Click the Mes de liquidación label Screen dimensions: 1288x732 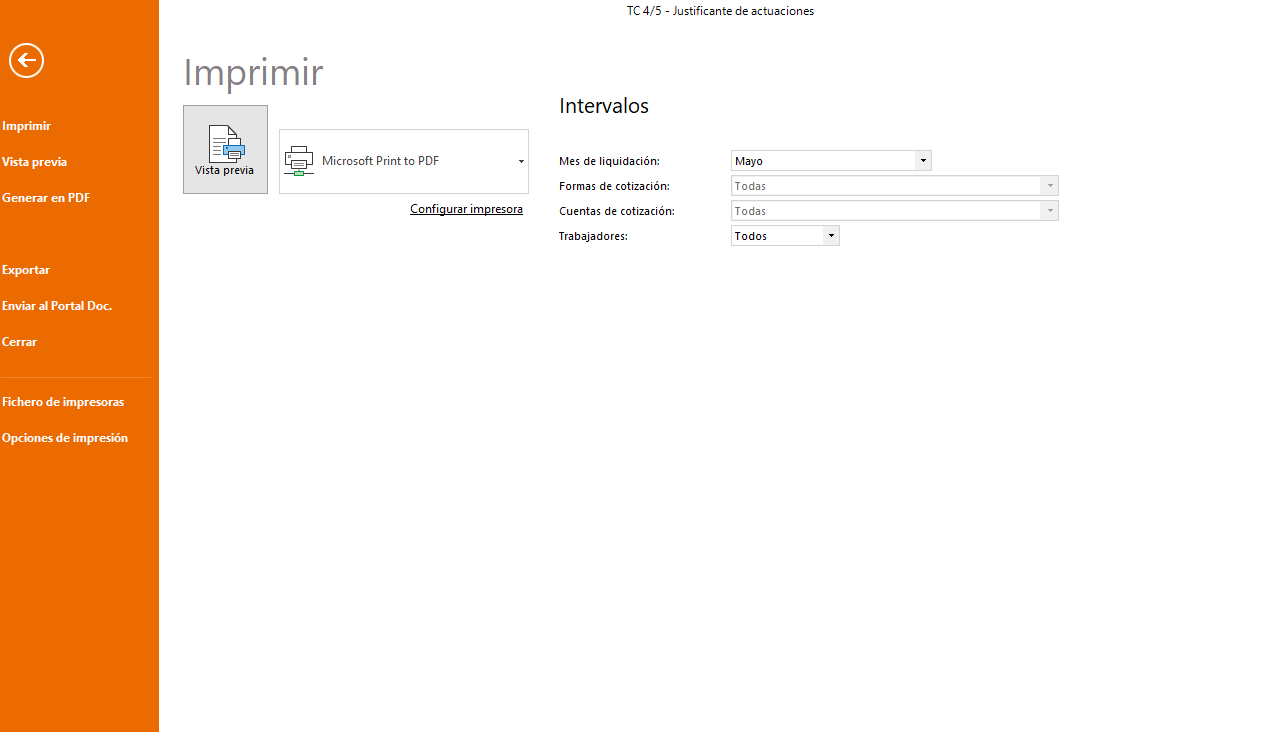point(609,161)
